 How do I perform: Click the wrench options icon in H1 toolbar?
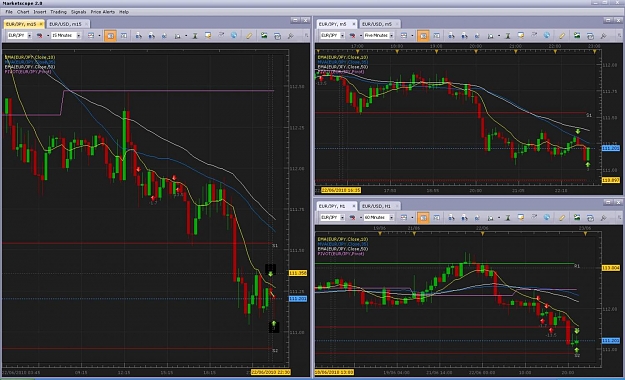[x=603, y=218]
